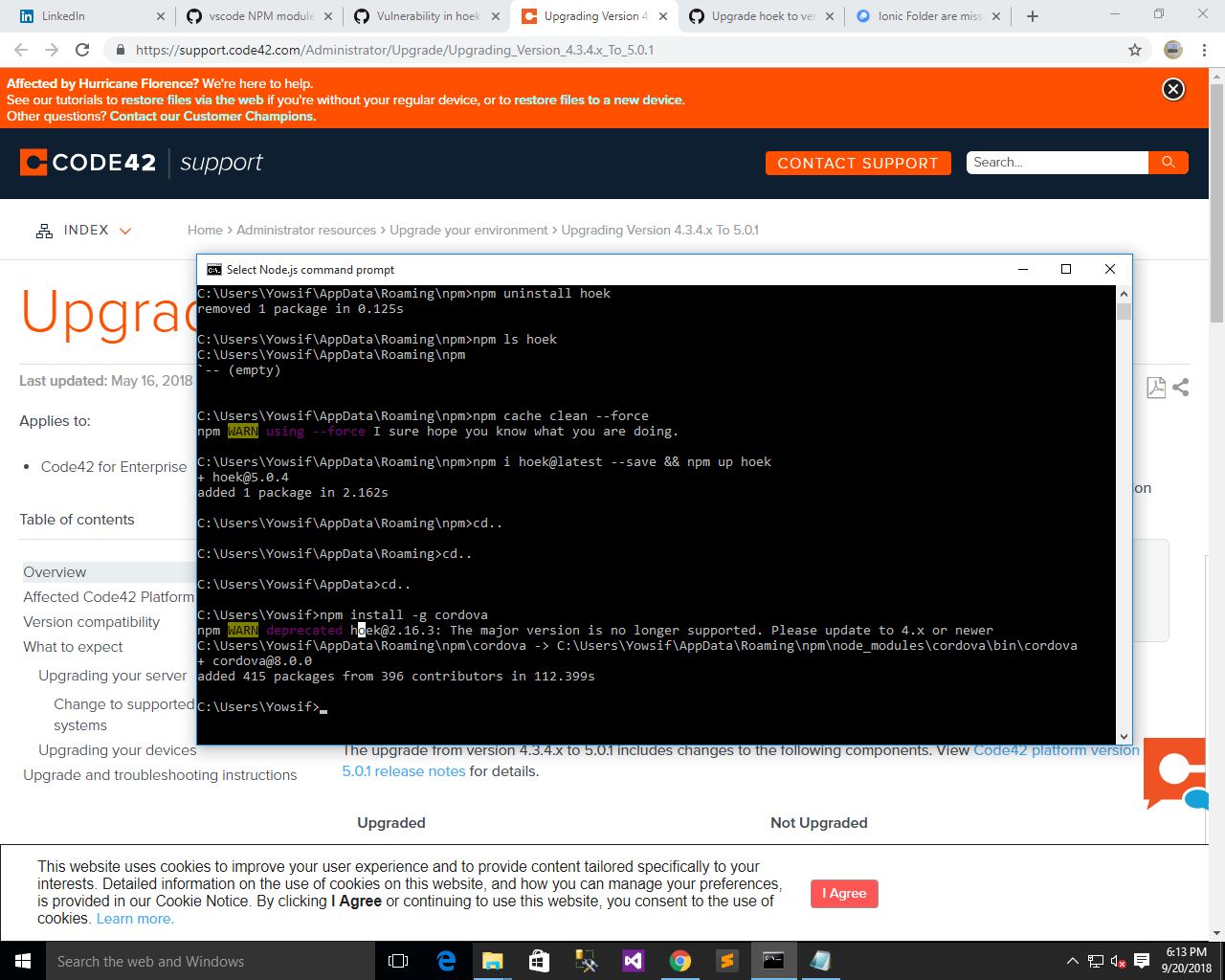Click the share icon next to the PDF icon
1225x980 pixels.
(1180, 388)
